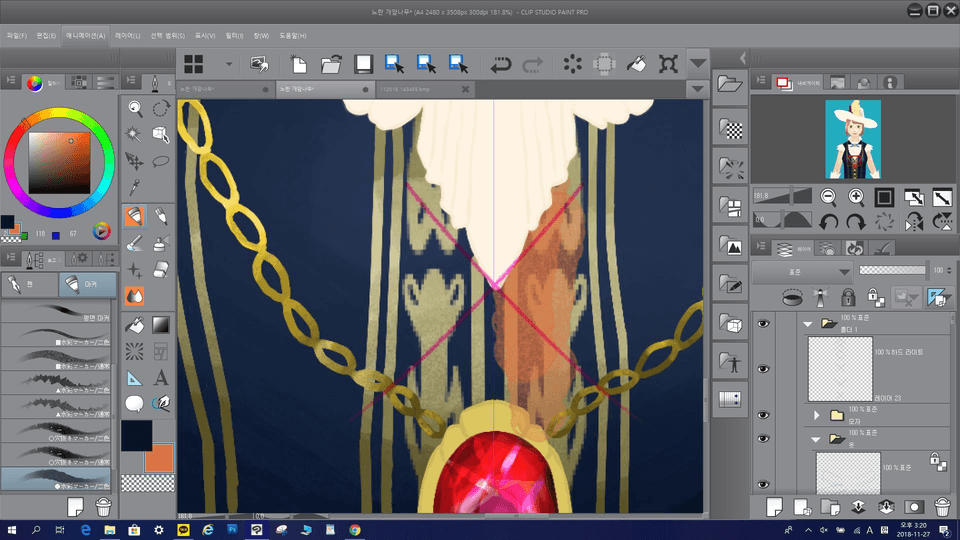The height and width of the screenshot is (540, 960).
Task: Open dropdown arrow next to grid icon
Action: tap(228, 64)
